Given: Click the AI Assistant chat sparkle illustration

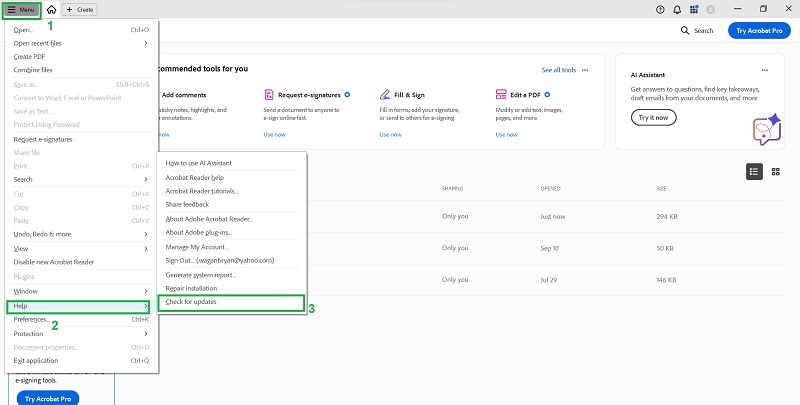Looking at the screenshot, I should click(x=767, y=130).
